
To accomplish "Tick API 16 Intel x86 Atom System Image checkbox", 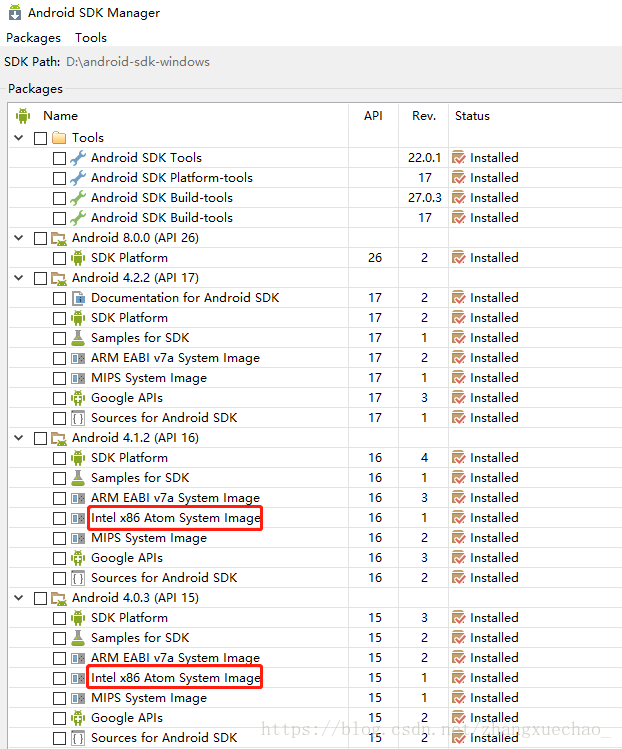I will pos(60,519).
